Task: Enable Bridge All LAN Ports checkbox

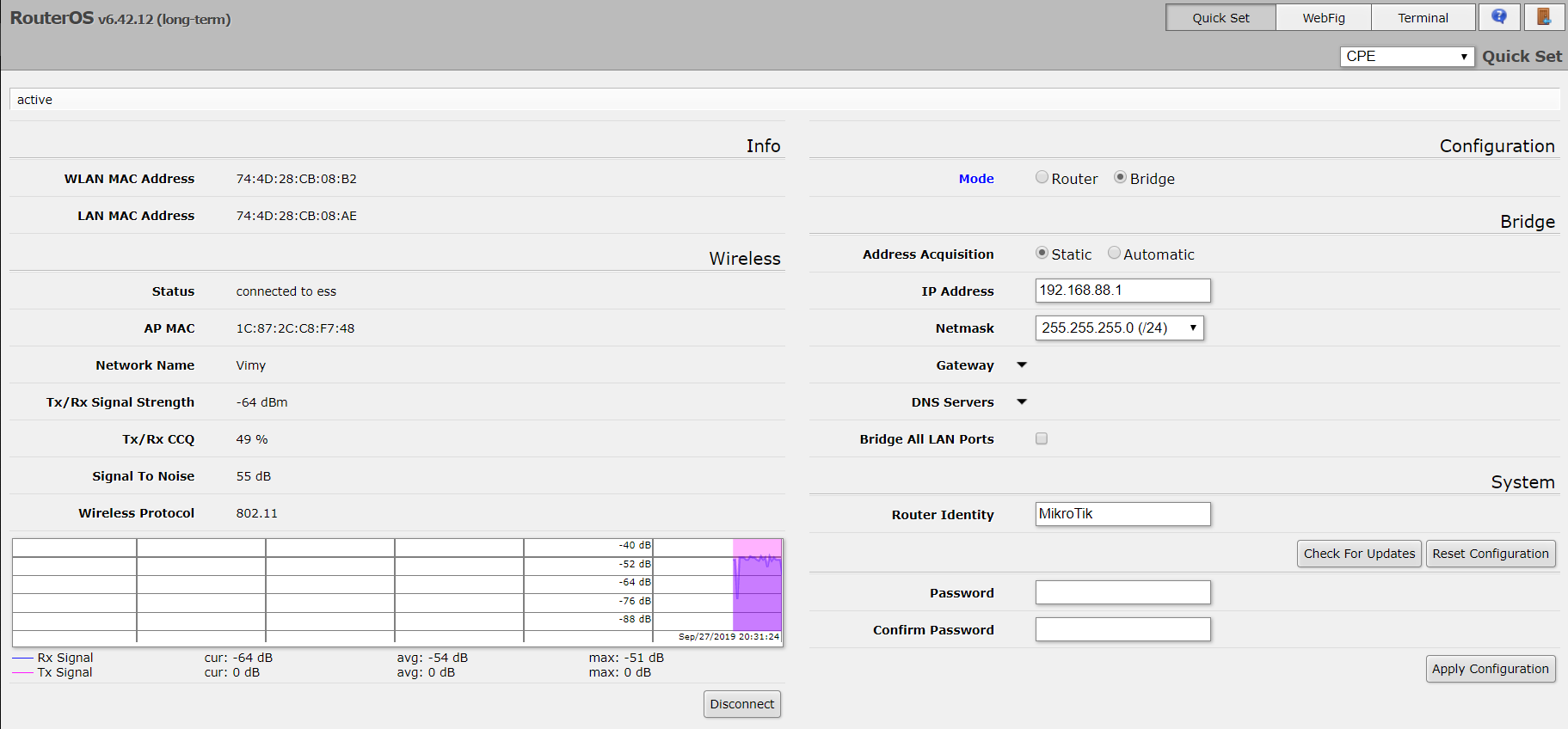Action: tap(1042, 438)
